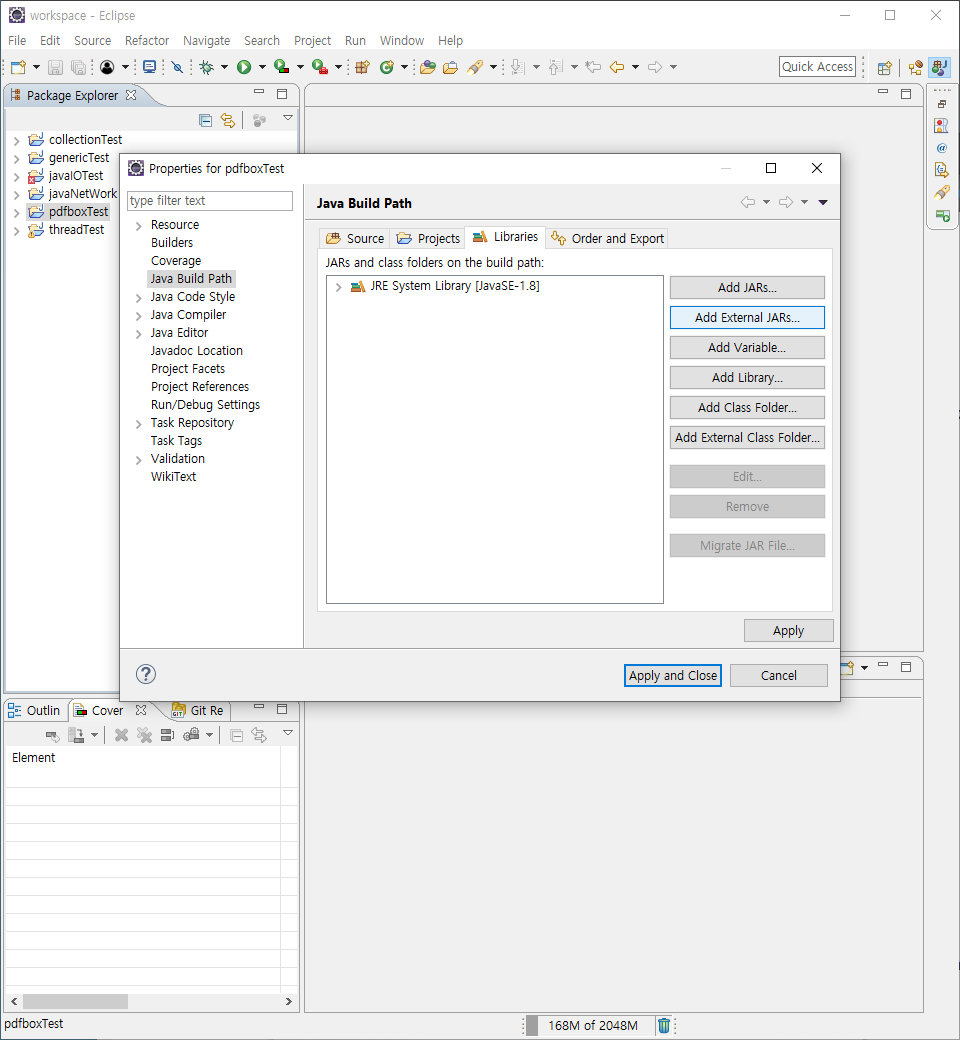Click the Previous Annotation toolbar icon
The image size is (960, 1040).
point(556,67)
